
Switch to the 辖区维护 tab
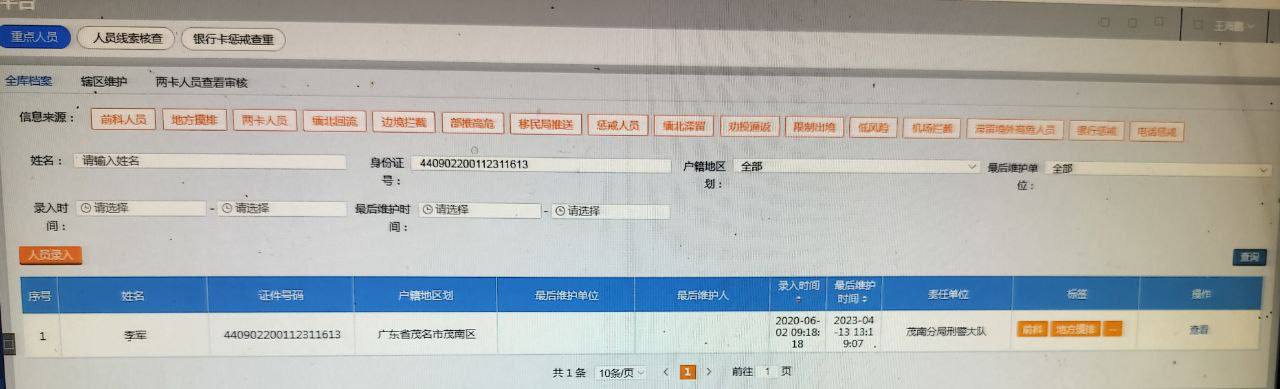pyautogui.click(x=104, y=81)
